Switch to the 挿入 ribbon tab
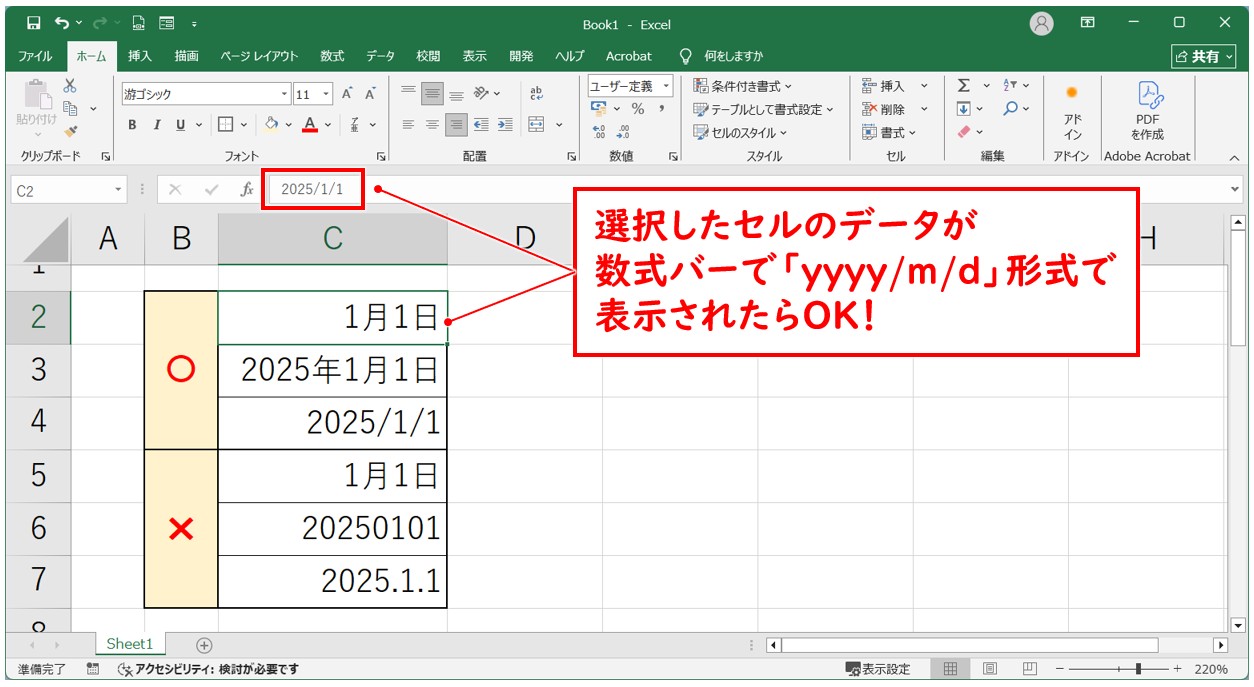This screenshot has width=1254, height=687. point(139,56)
